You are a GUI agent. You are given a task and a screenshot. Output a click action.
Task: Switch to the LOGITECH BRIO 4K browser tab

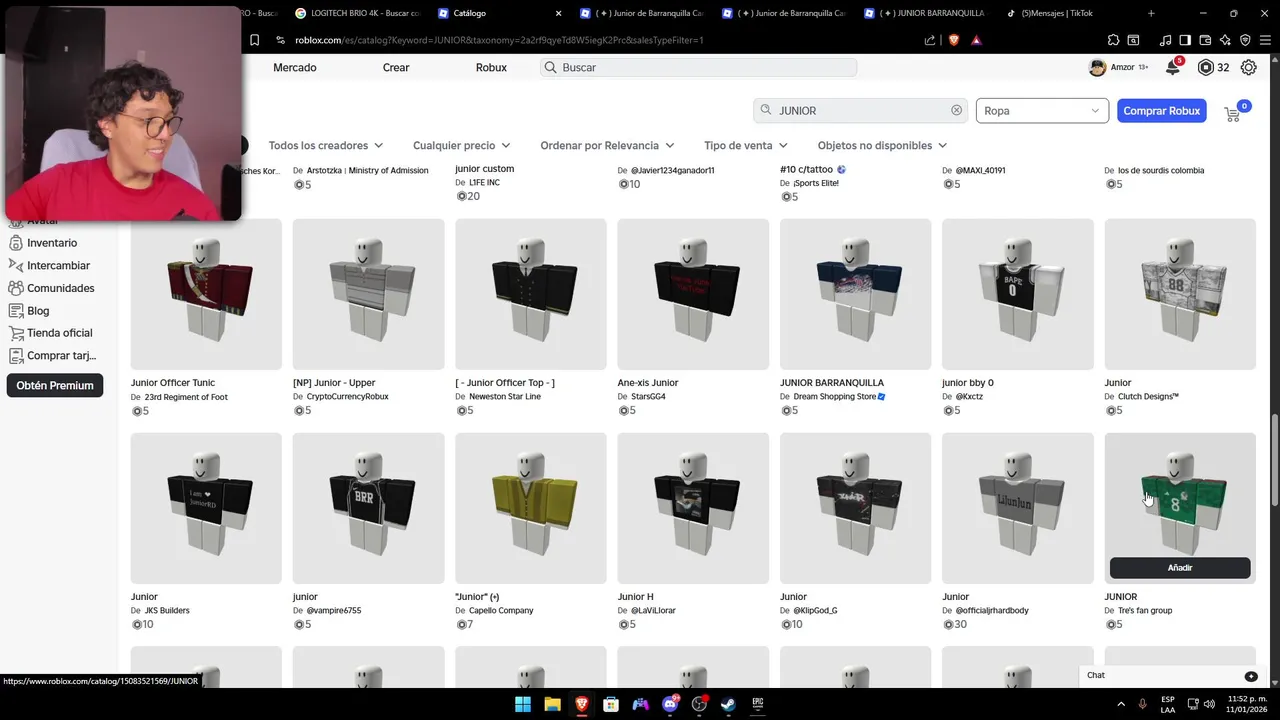[357, 13]
